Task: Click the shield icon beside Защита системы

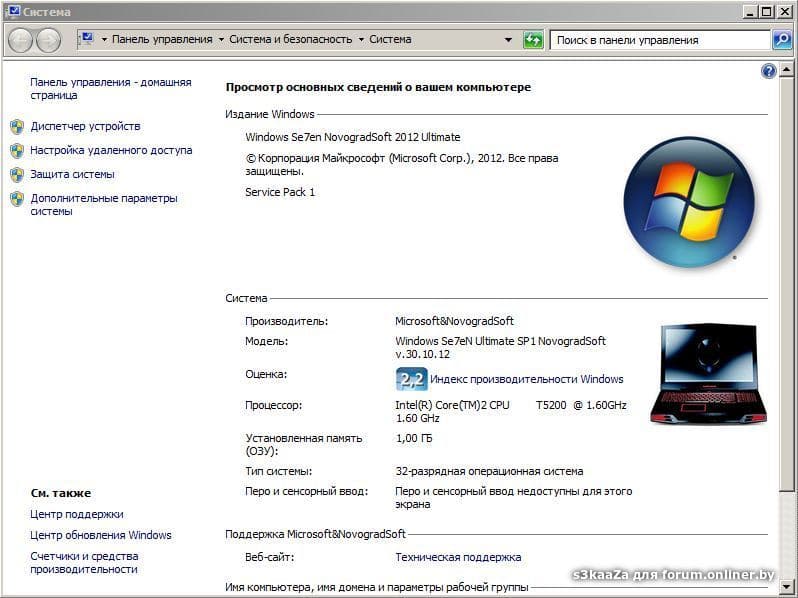Action: pos(17,175)
